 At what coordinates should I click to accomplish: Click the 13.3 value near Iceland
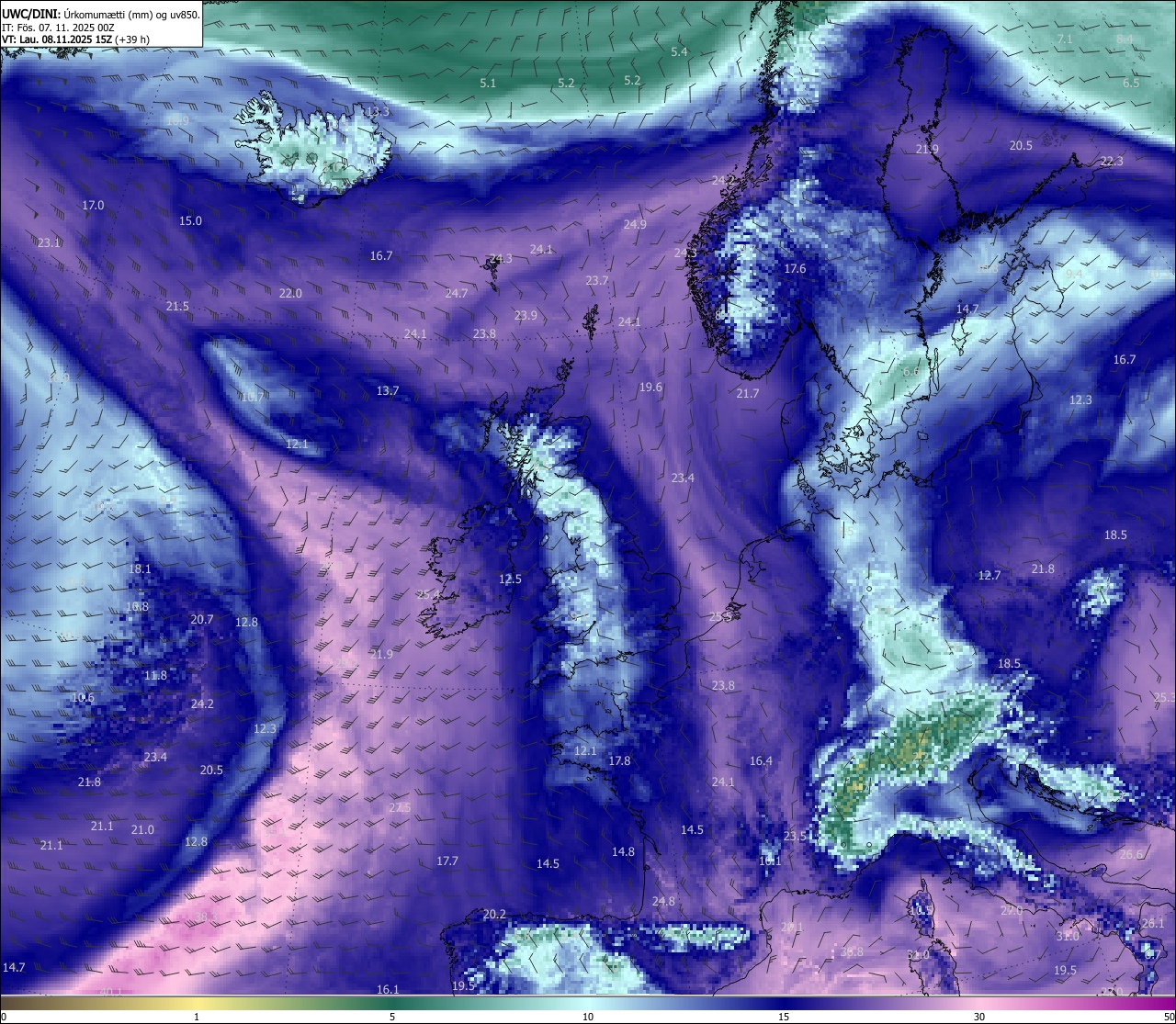pyautogui.click(x=378, y=112)
